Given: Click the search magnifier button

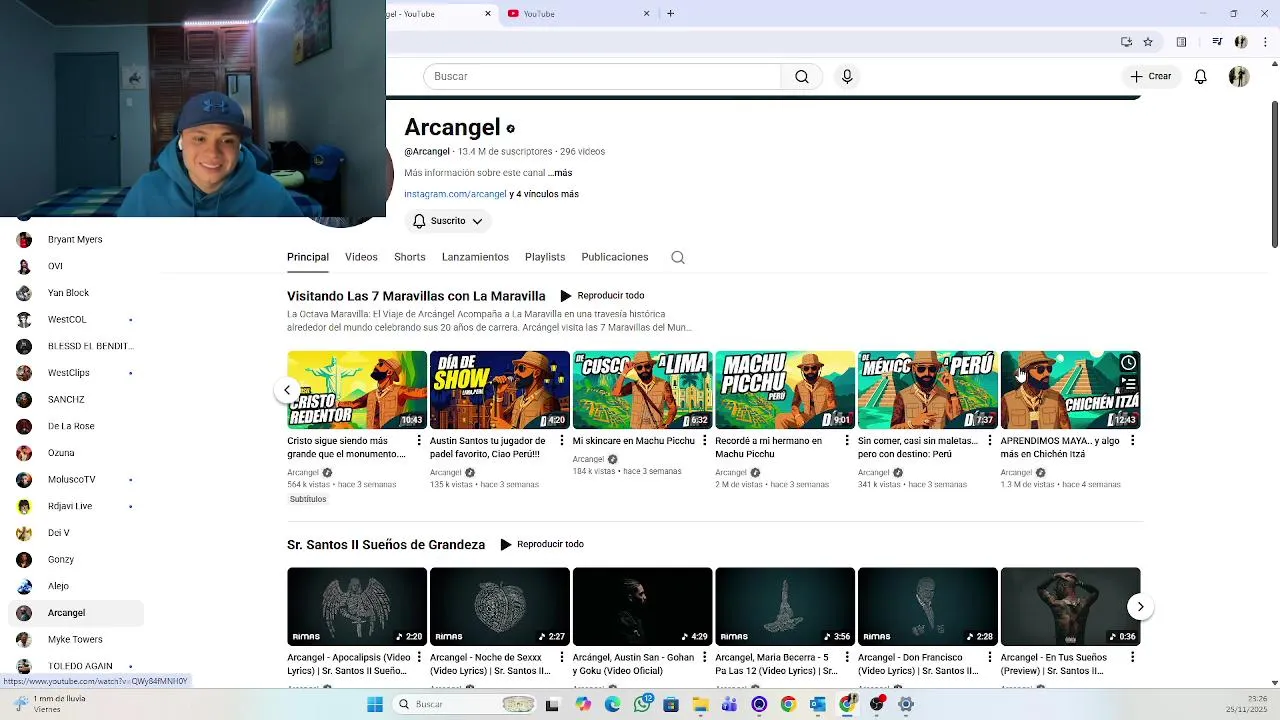Looking at the screenshot, I should (801, 76).
